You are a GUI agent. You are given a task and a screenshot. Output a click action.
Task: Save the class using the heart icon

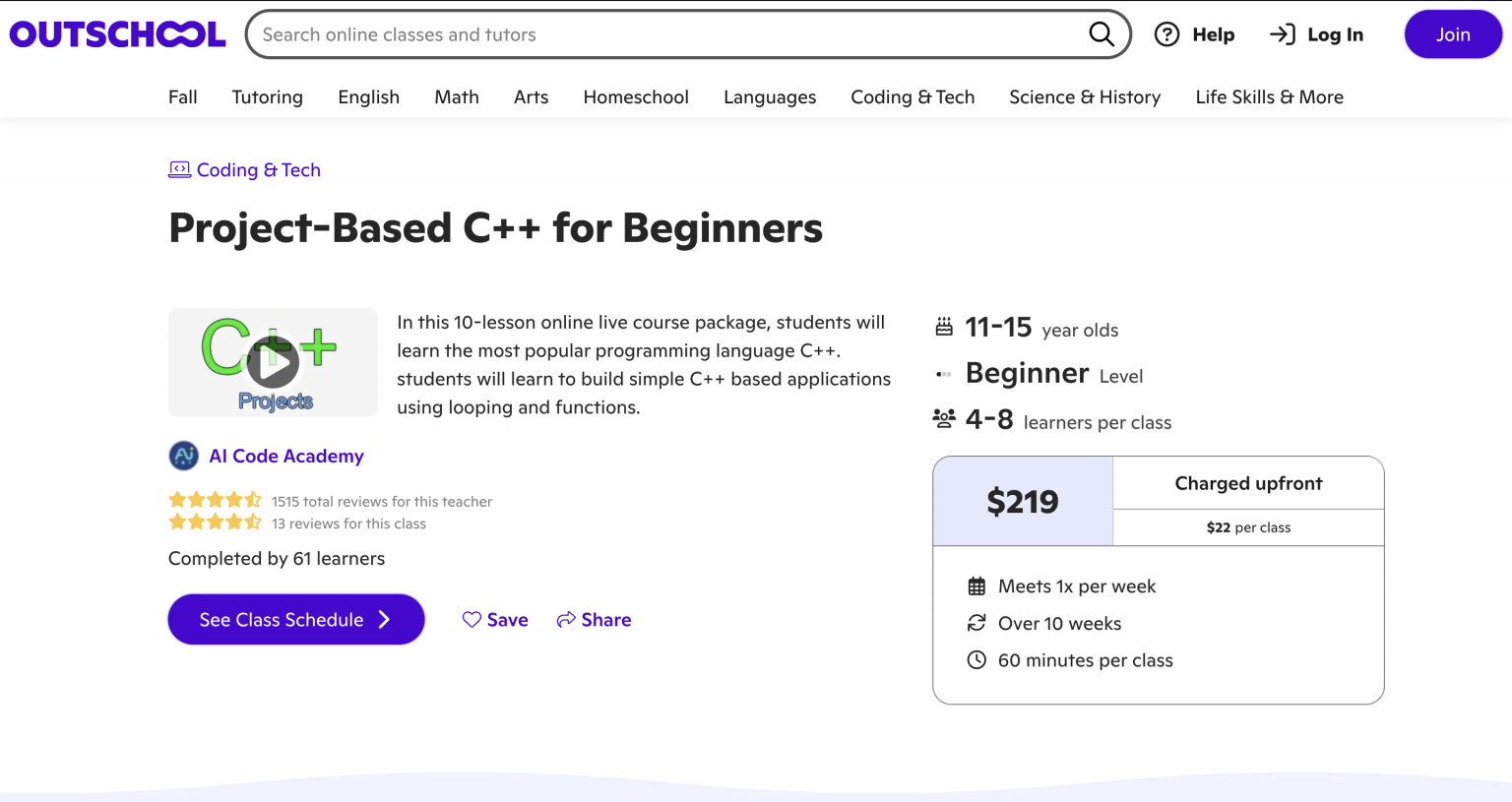[472, 619]
